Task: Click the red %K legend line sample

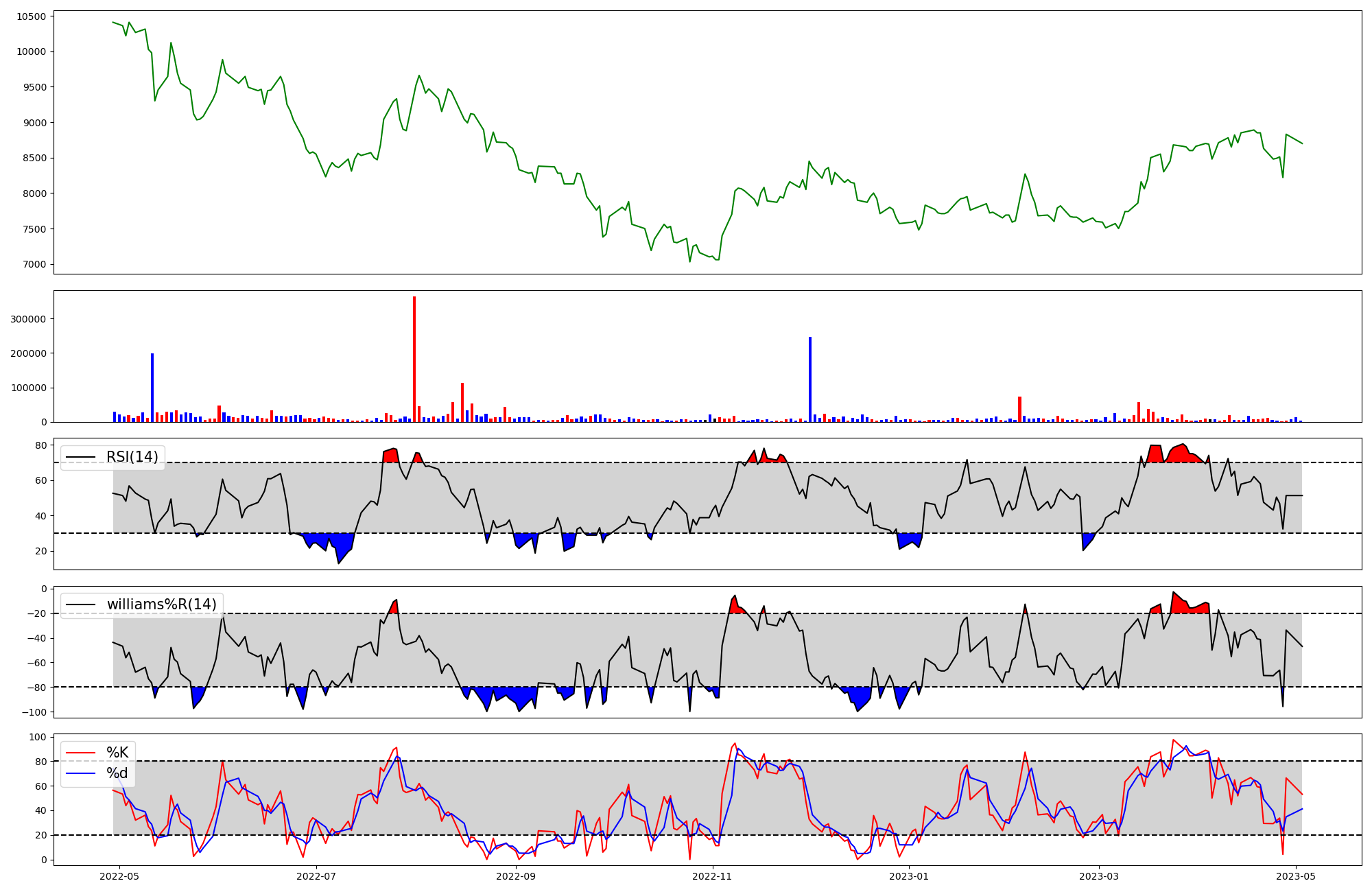Action: click(x=80, y=753)
